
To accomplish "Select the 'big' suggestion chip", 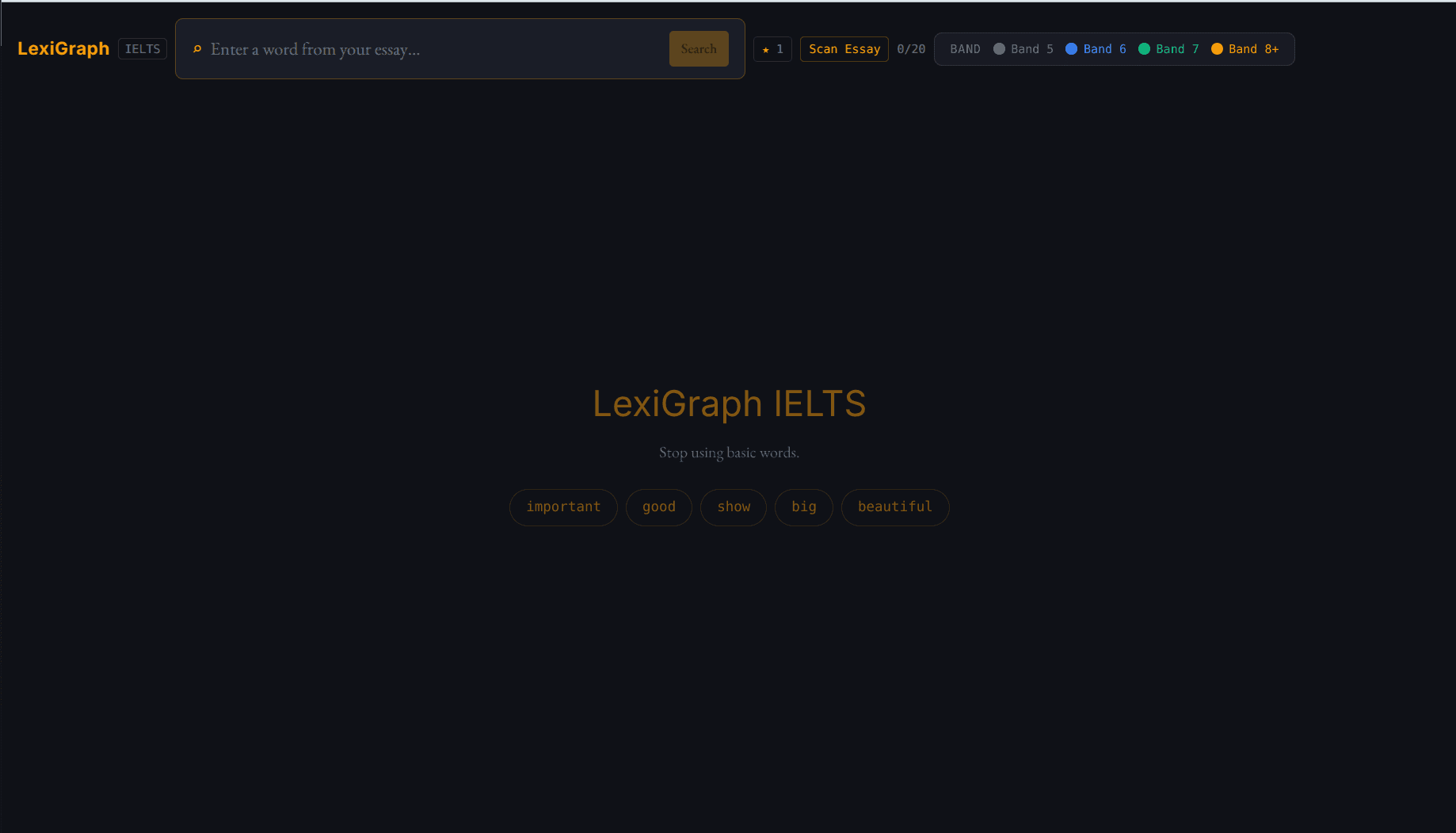I will [804, 507].
